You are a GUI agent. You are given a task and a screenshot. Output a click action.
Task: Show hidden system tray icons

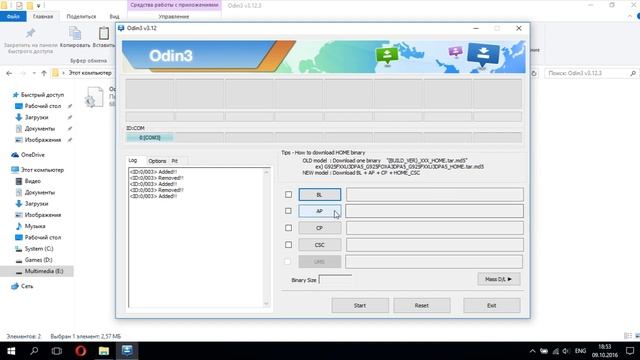pyautogui.click(x=532, y=351)
